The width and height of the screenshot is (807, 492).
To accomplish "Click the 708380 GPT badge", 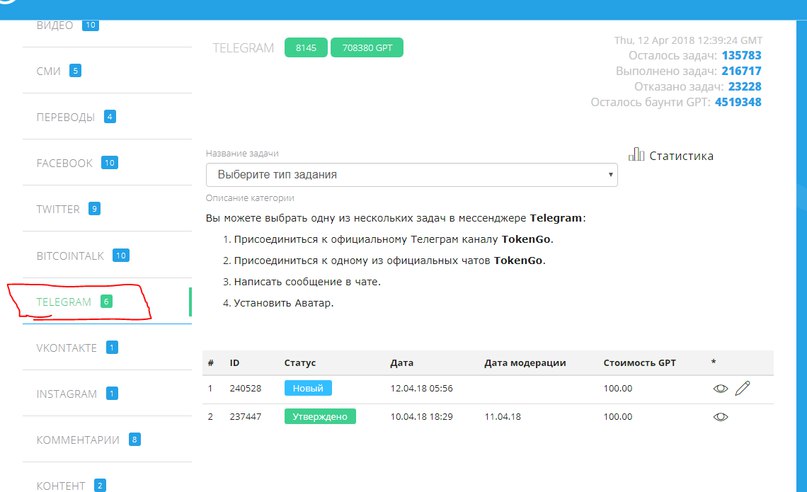I will coord(367,48).
